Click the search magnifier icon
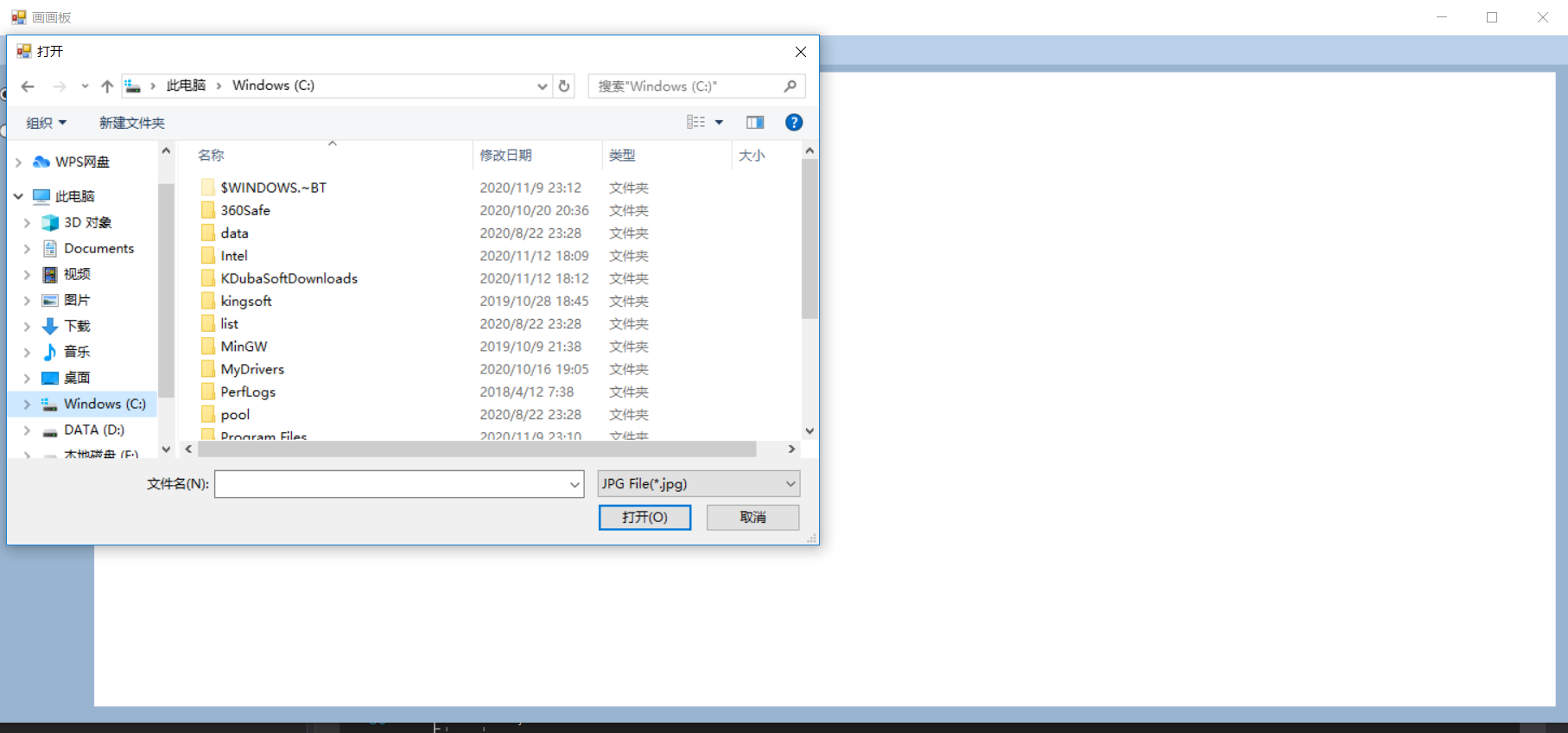Image resolution: width=1568 pixels, height=733 pixels. (790, 86)
